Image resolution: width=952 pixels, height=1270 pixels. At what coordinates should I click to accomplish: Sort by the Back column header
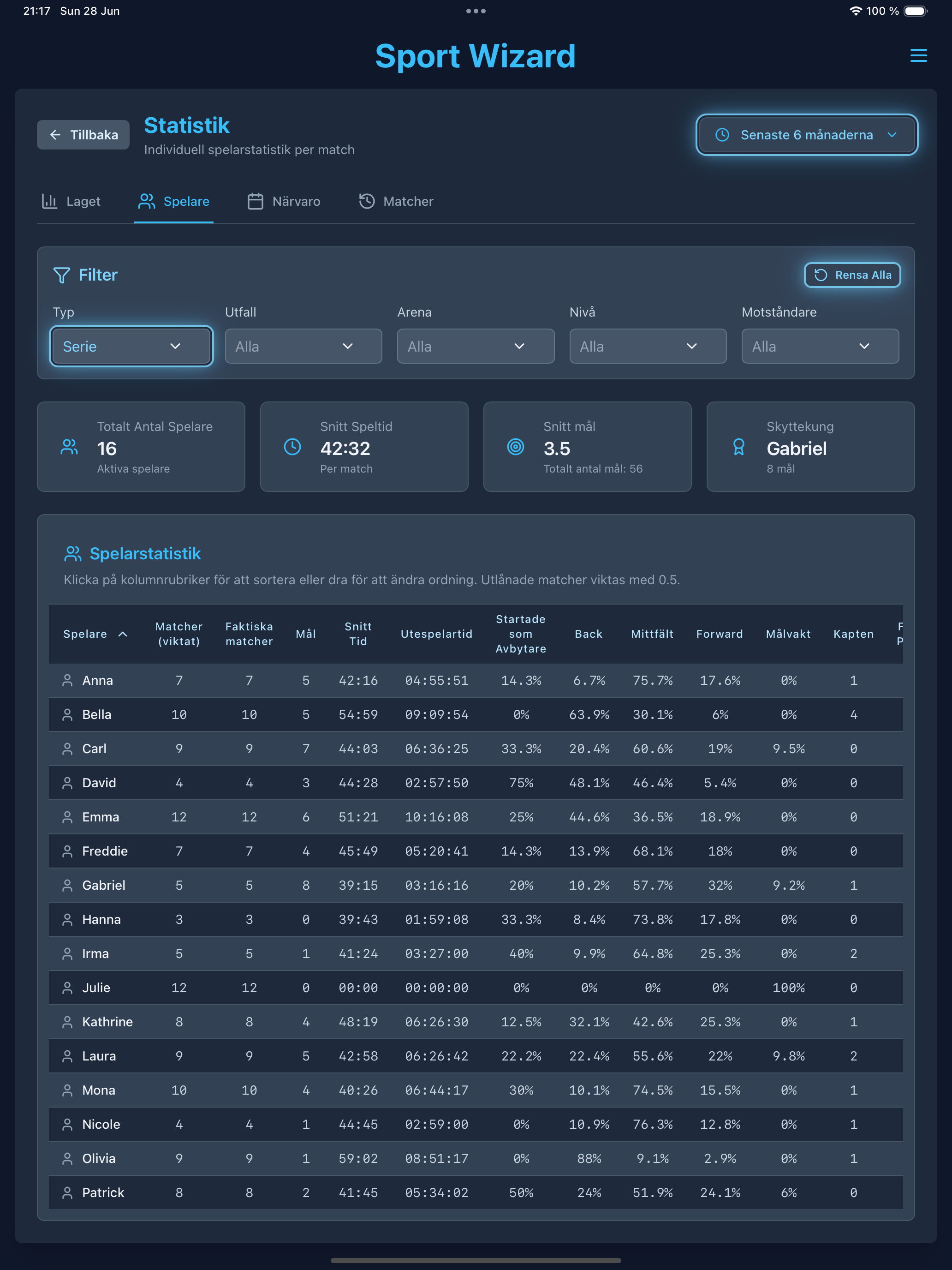[x=589, y=635]
